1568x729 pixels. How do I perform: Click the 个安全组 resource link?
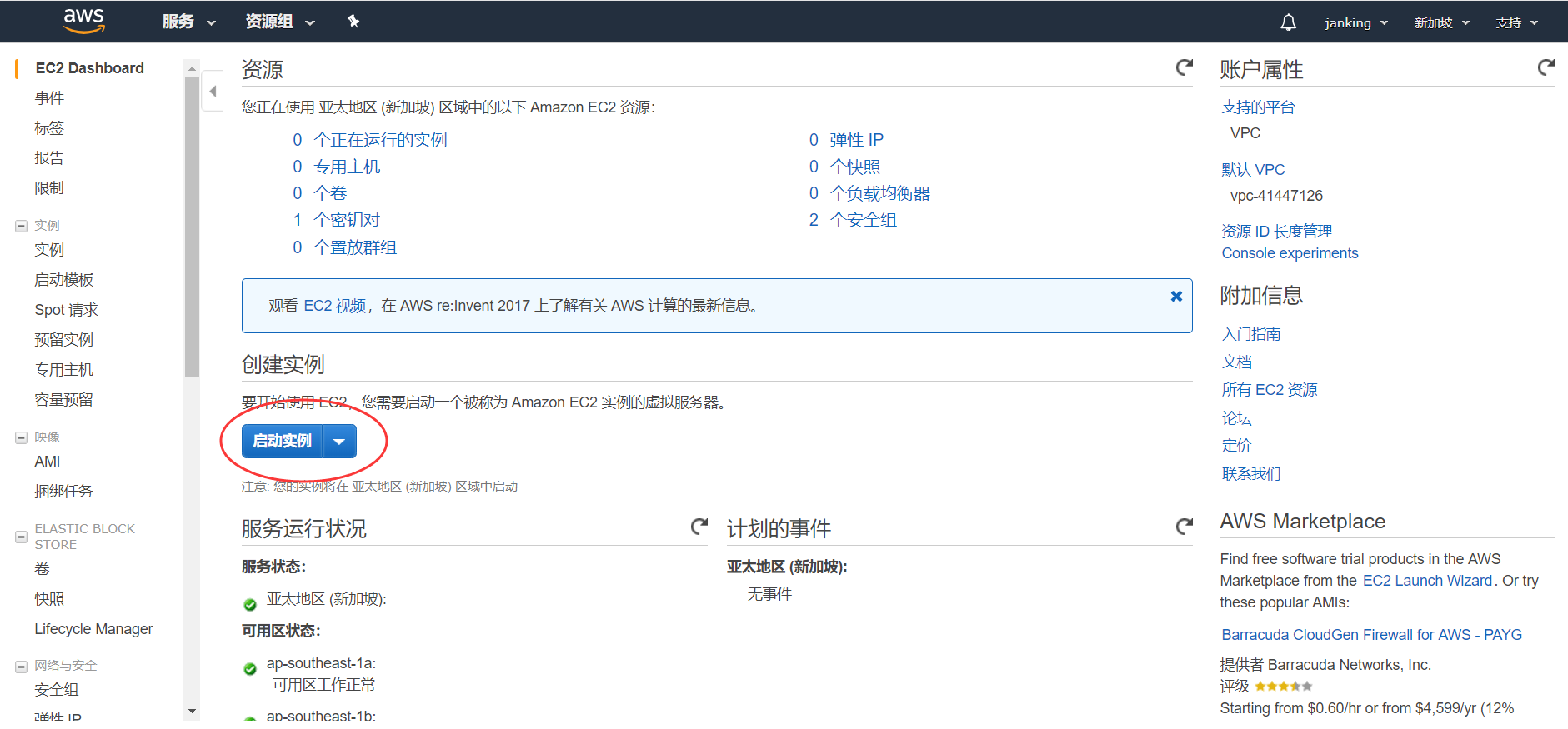click(864, 220)
